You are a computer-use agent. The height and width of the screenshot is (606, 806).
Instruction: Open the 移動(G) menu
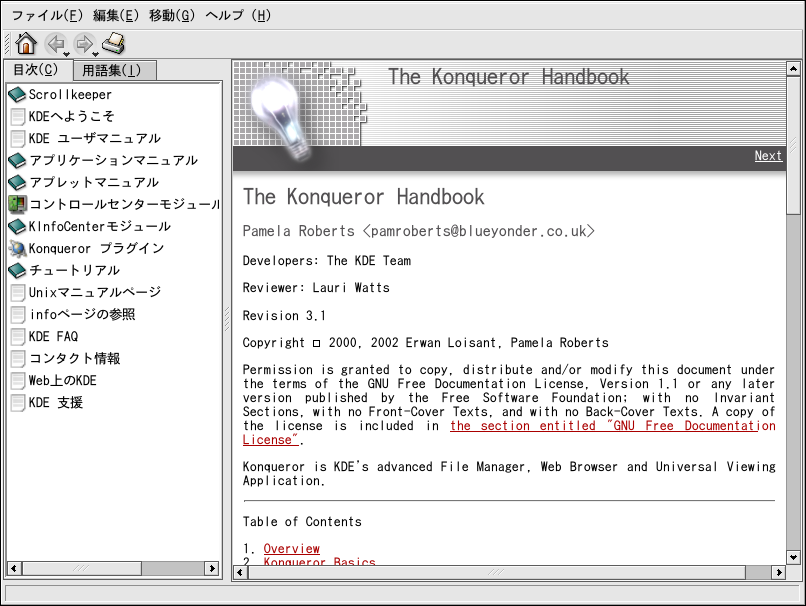click(172, 15)
